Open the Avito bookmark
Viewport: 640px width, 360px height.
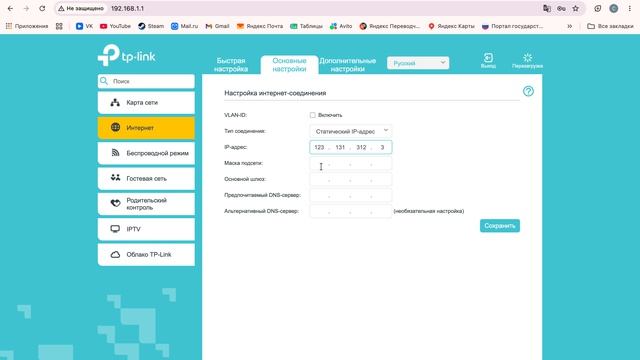coord(341,26)
